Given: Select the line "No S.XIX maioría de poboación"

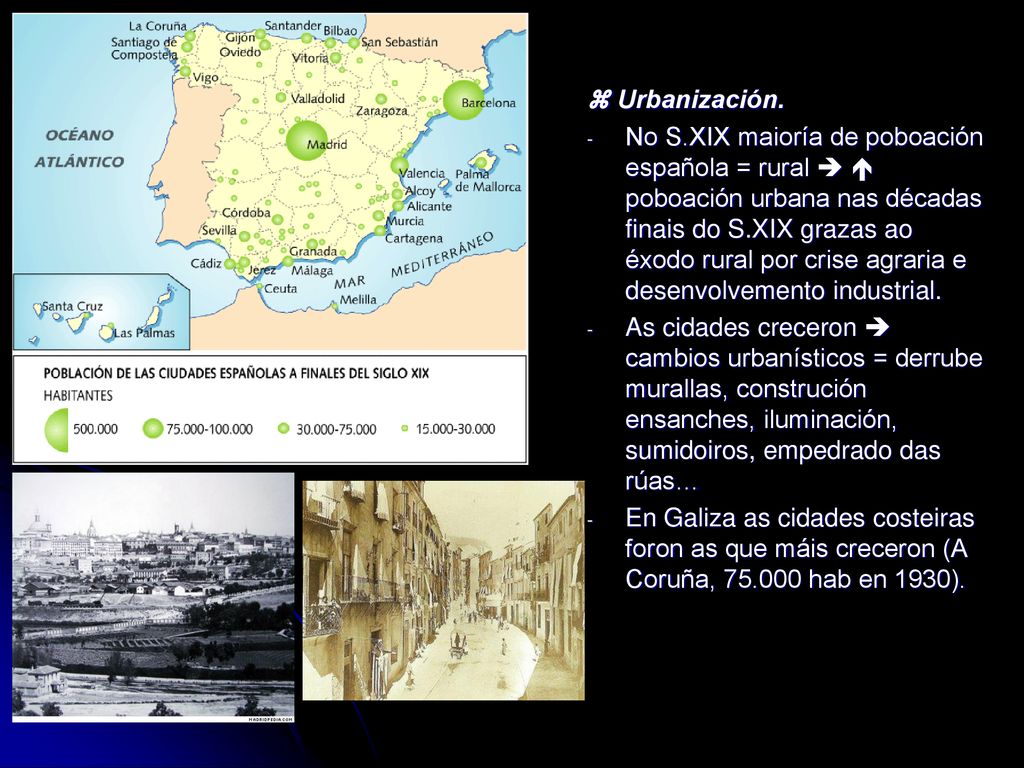Looking at the screenshot, I should 804,138.
